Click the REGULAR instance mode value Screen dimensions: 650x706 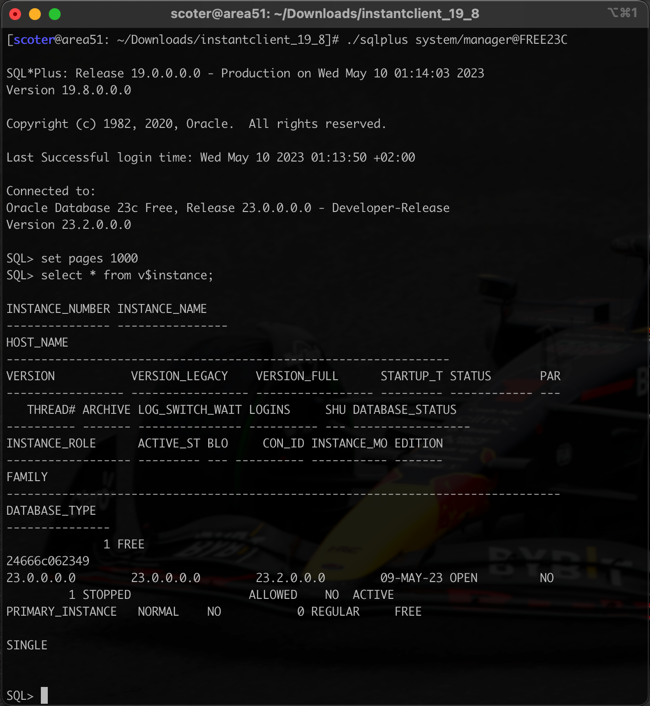pyautogui.click(x=335, y=612)
